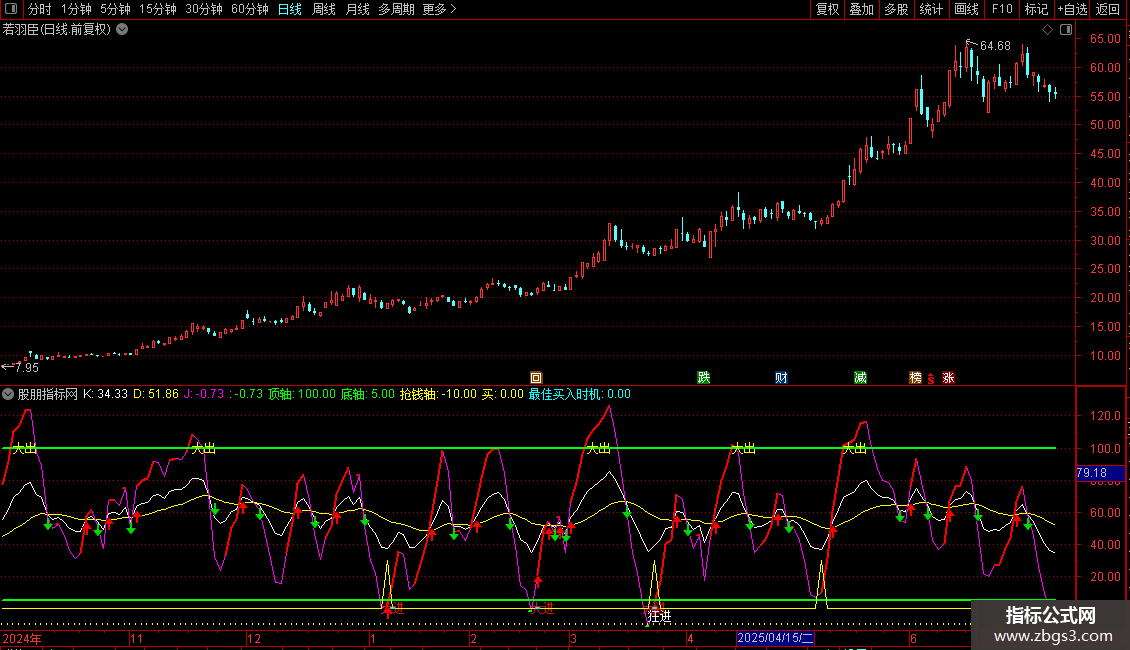Viewport: 1130px width, 650px height.
Task: Select the 30分钟 period tab
Action: [x=203, y=9]
